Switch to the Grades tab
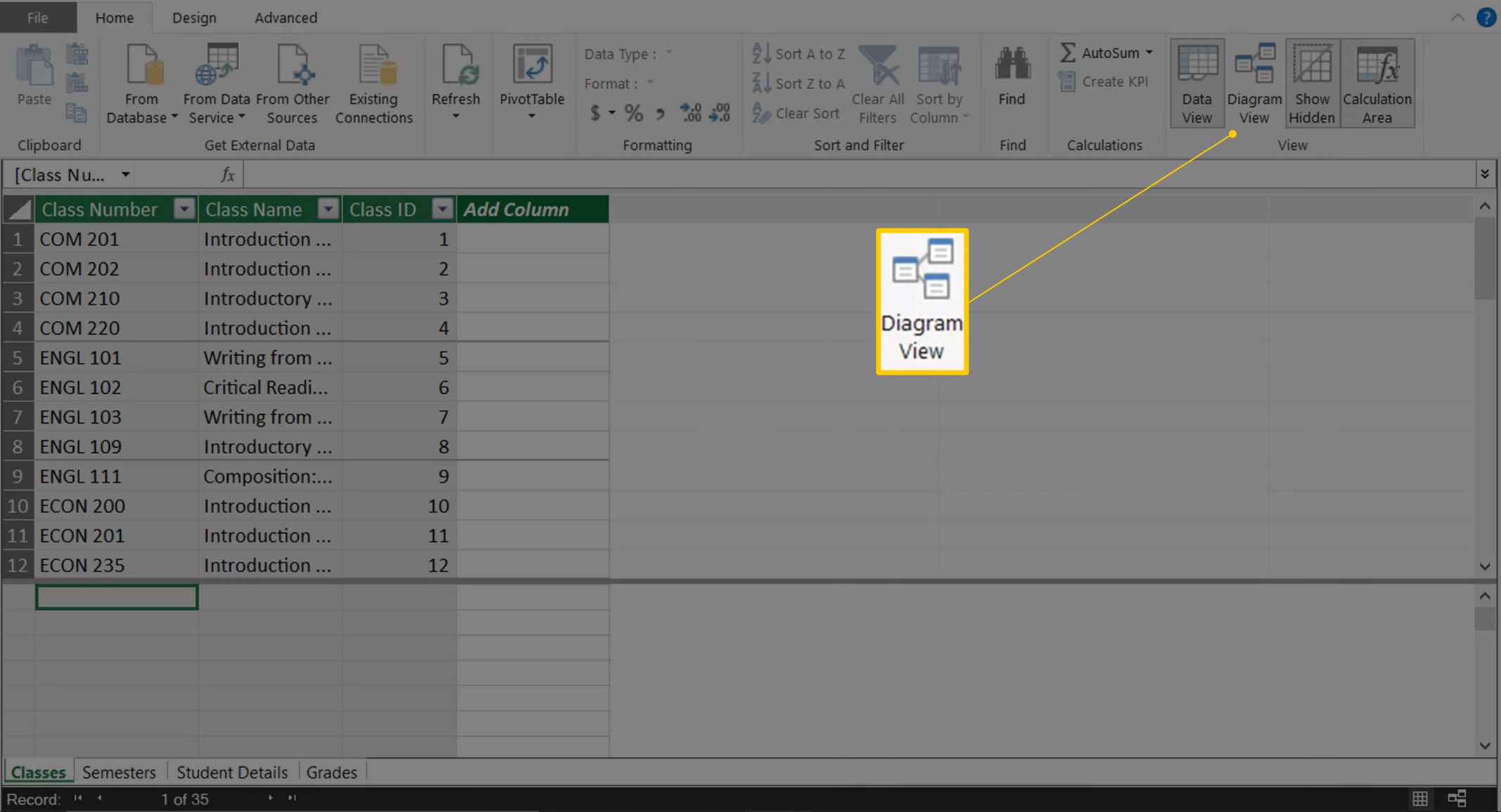The width and height of the screenshot is (1501, 812). 331,772
